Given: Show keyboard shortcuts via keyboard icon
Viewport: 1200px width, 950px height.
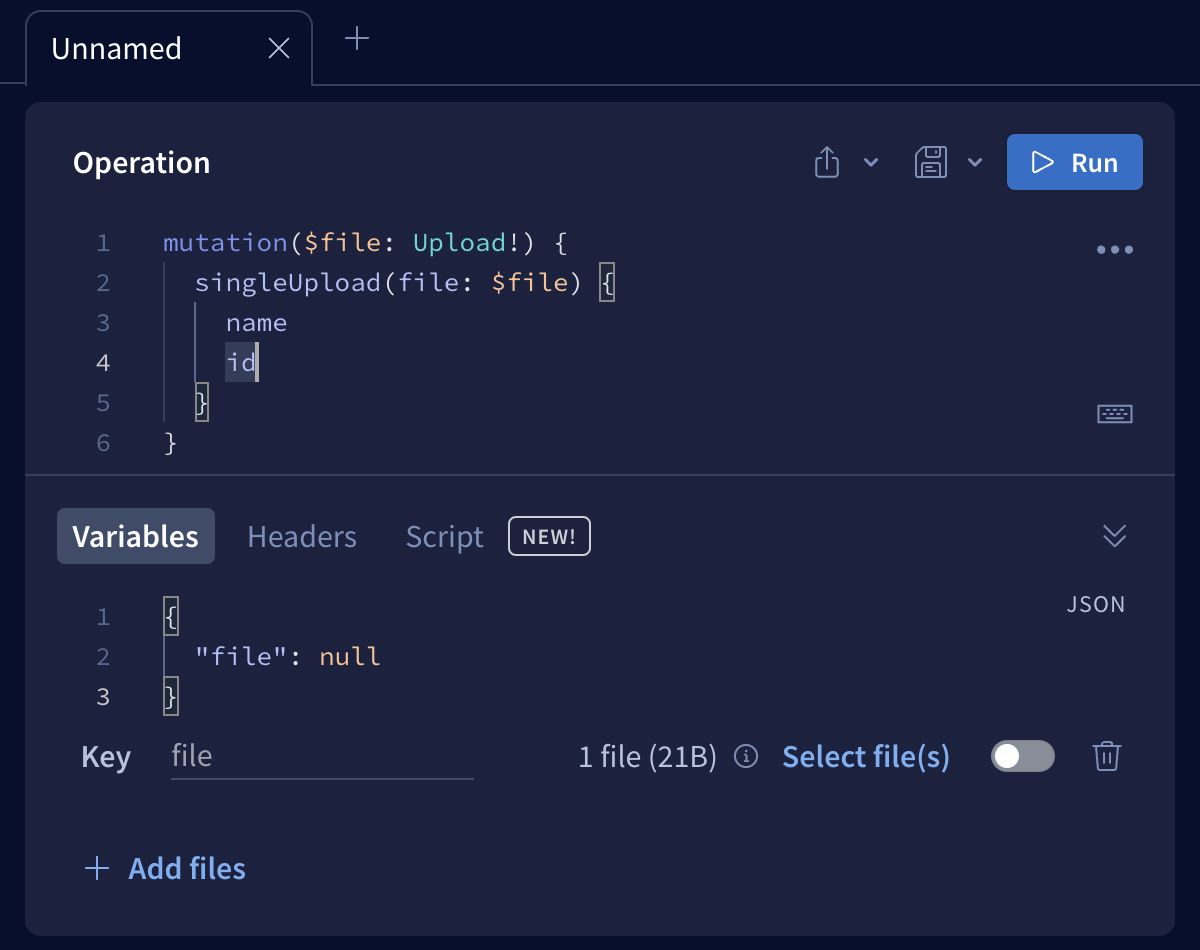Looking at the screenshot, I should pos(1114,414).
